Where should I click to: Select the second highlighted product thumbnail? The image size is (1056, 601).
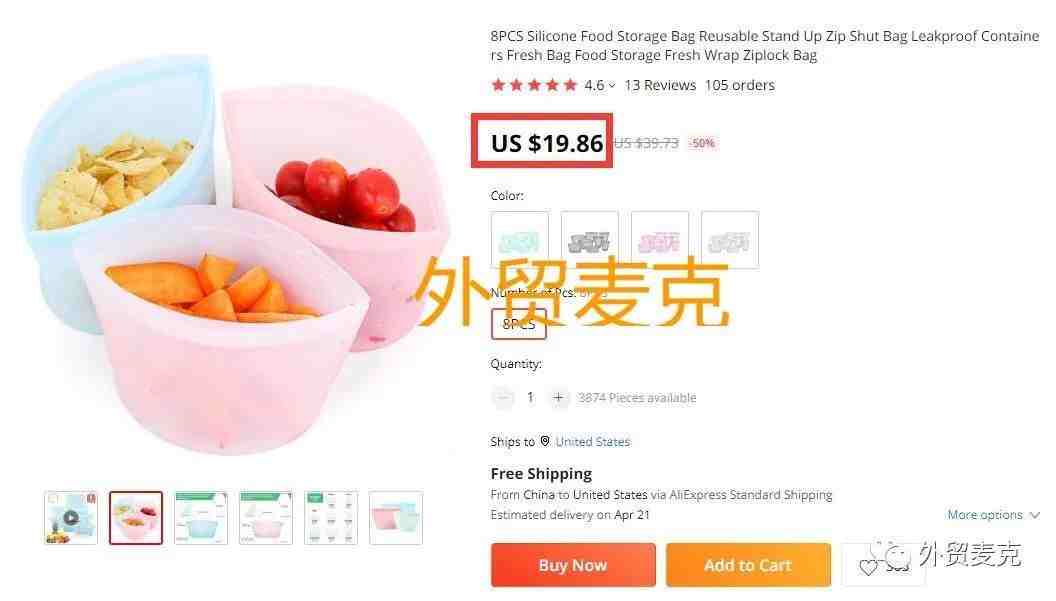coord(136,517)
